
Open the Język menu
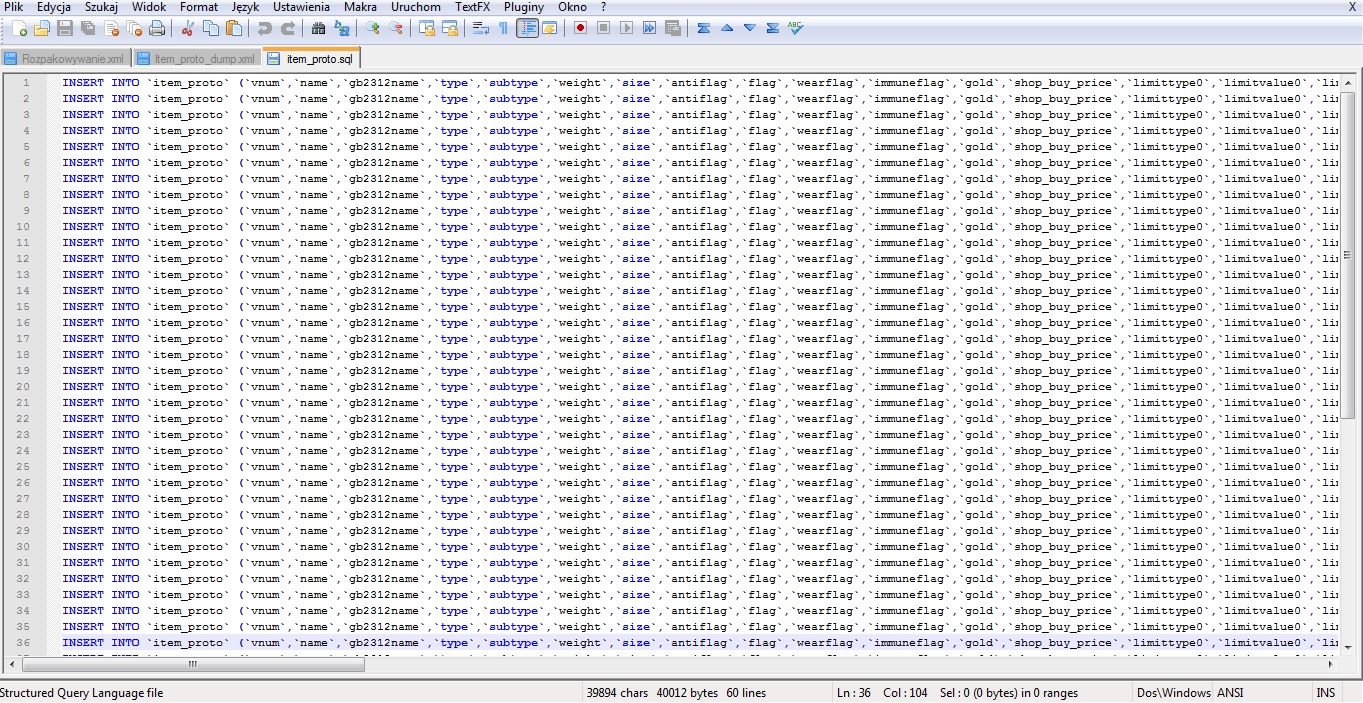pyautogui.click(x=245, y=7)
